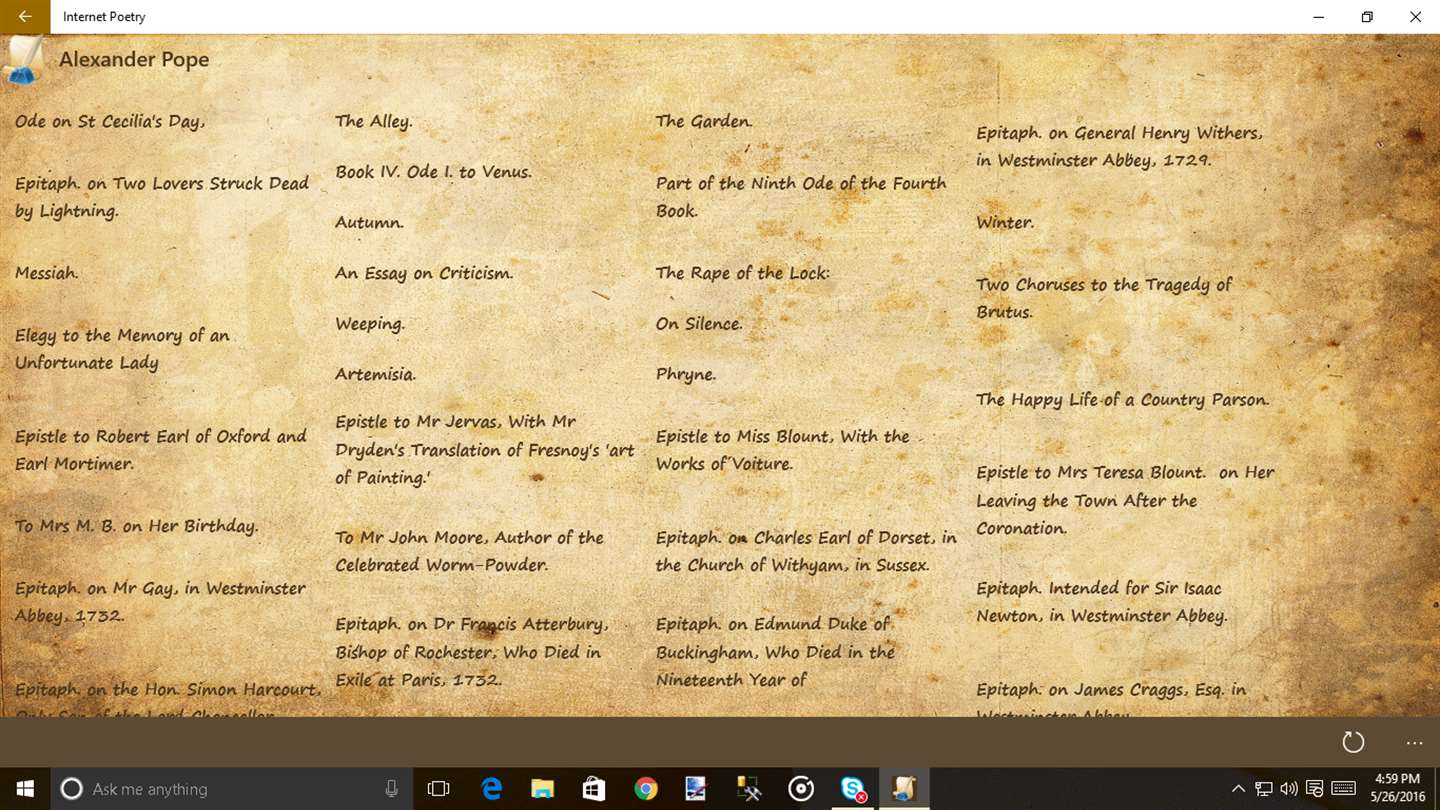Open Elegy to the Memory of an Unfortunate Lady
The height and width of the screenshot is (810, 1440).
pyautogui.click(x=122, y=349)
